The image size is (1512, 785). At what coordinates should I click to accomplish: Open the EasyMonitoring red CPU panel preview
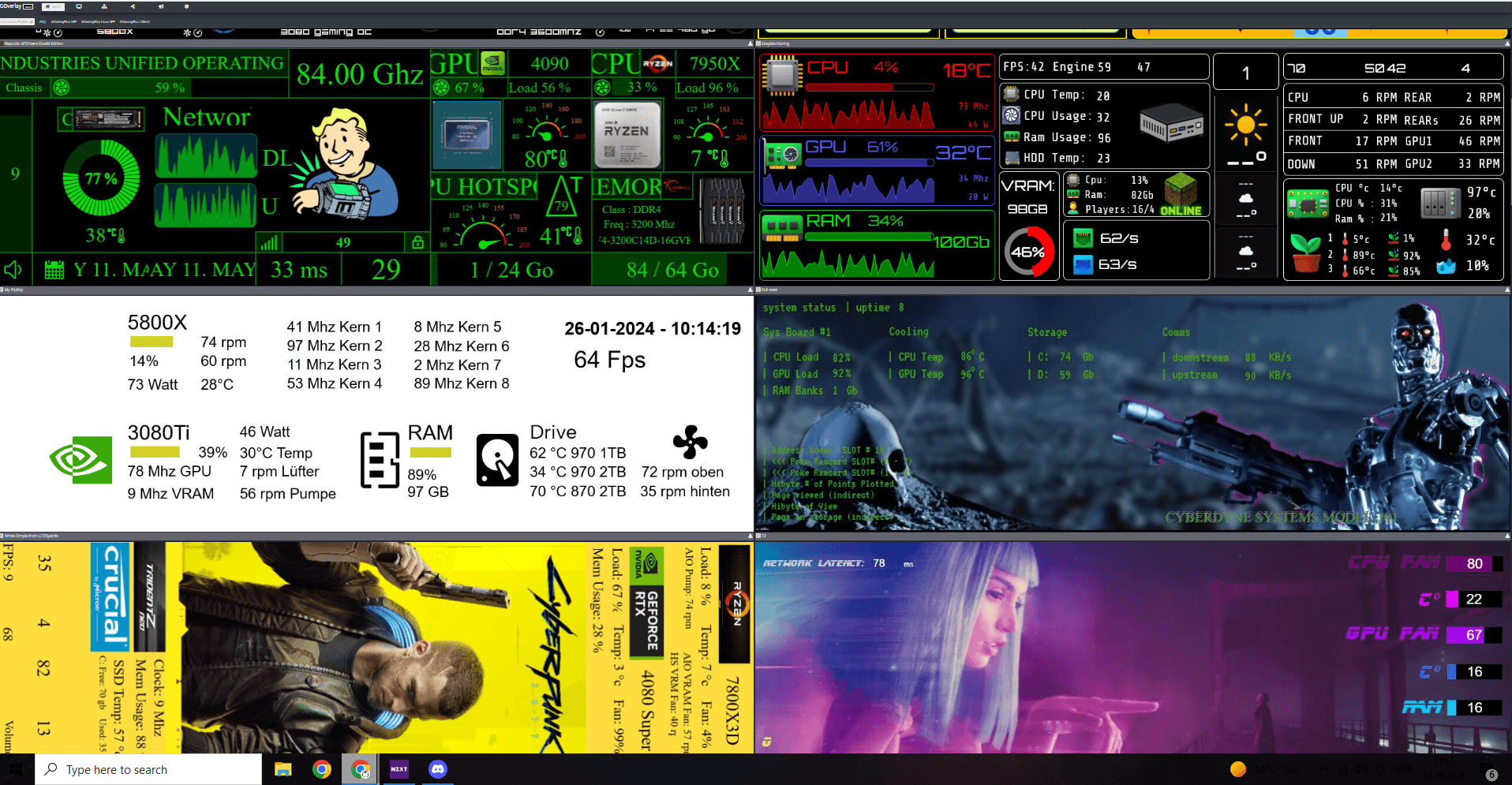point(1133,166)
